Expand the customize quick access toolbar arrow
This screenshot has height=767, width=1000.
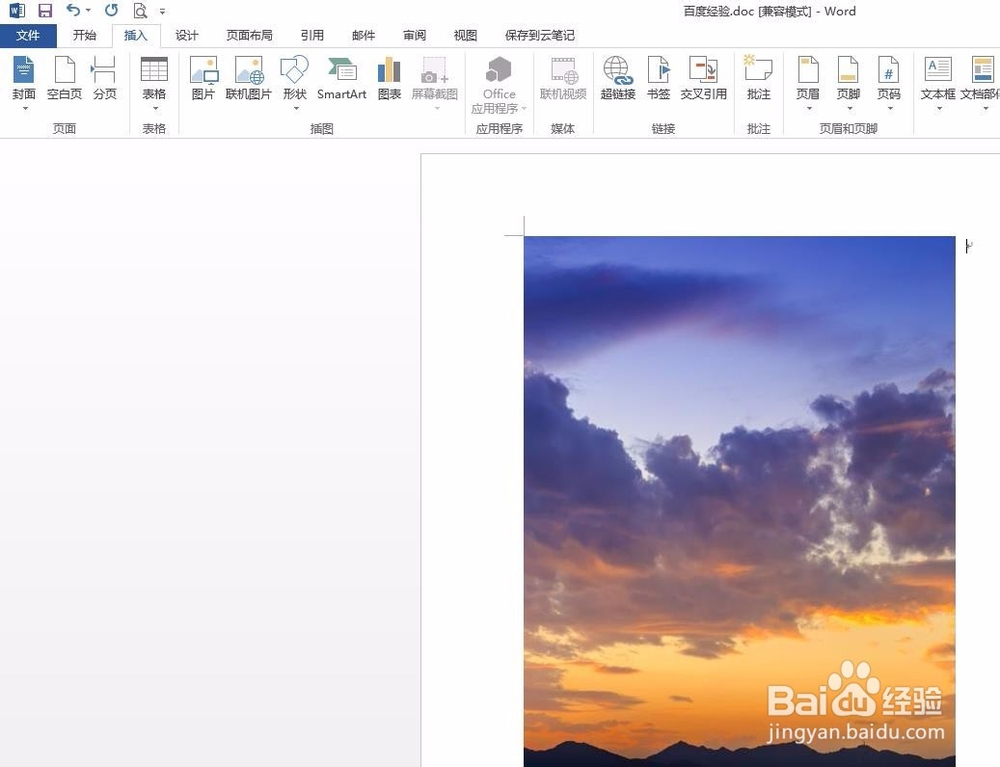[163, 11]
